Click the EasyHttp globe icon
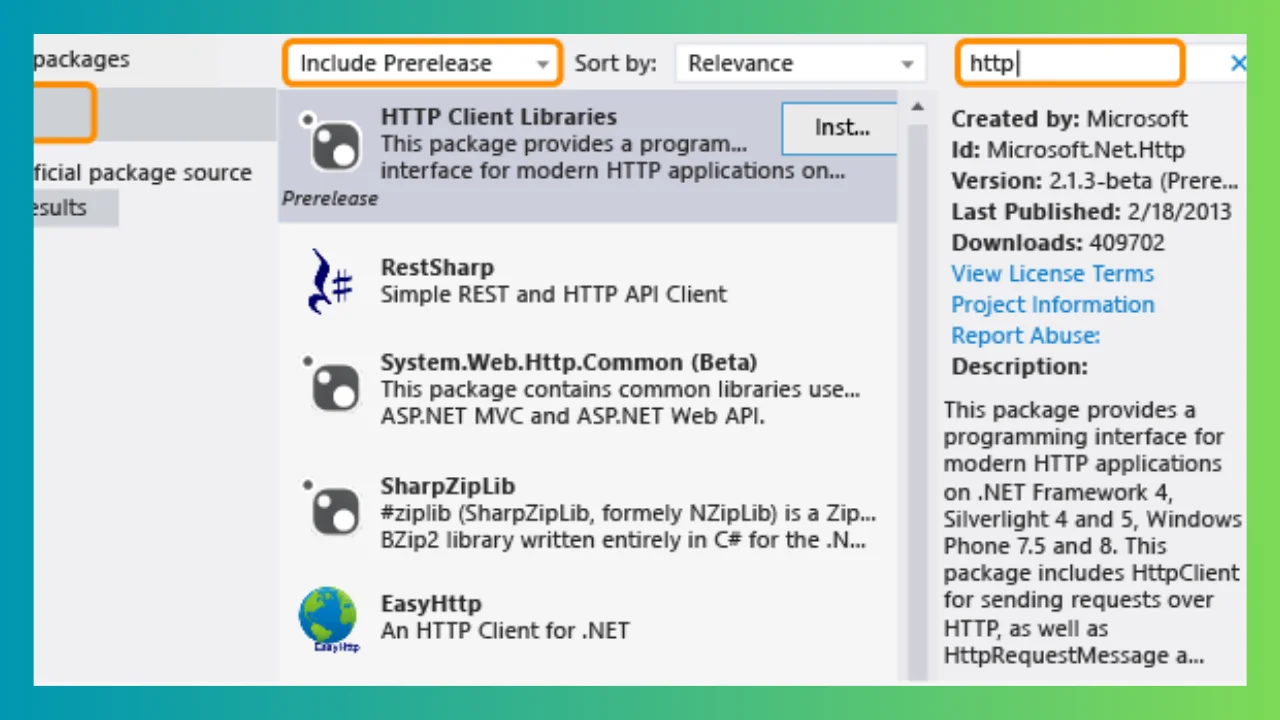Viewport: 1280px width, 720px height. [x=327, y=621]
